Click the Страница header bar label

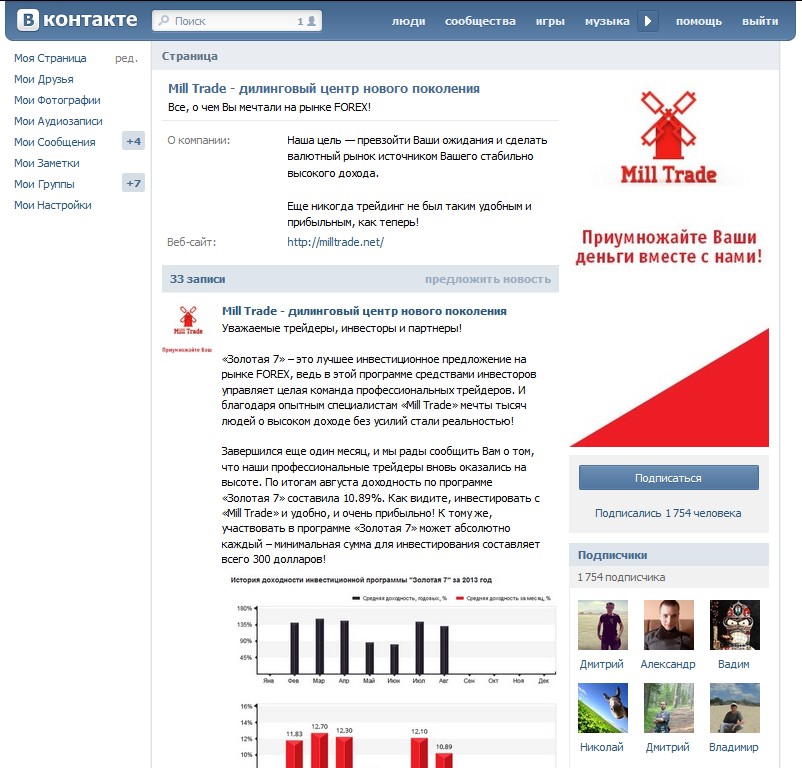point(190,56)
